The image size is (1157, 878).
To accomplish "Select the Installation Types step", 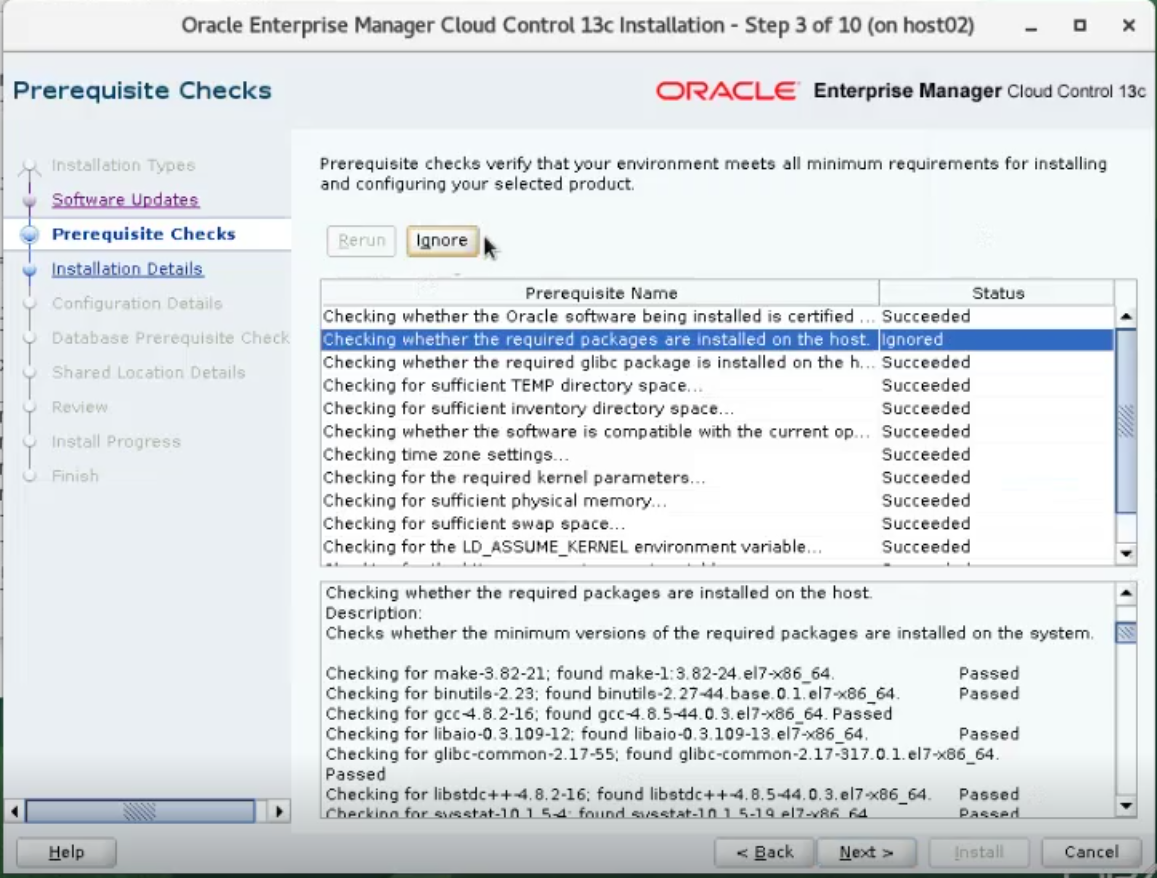I will 123,165.
